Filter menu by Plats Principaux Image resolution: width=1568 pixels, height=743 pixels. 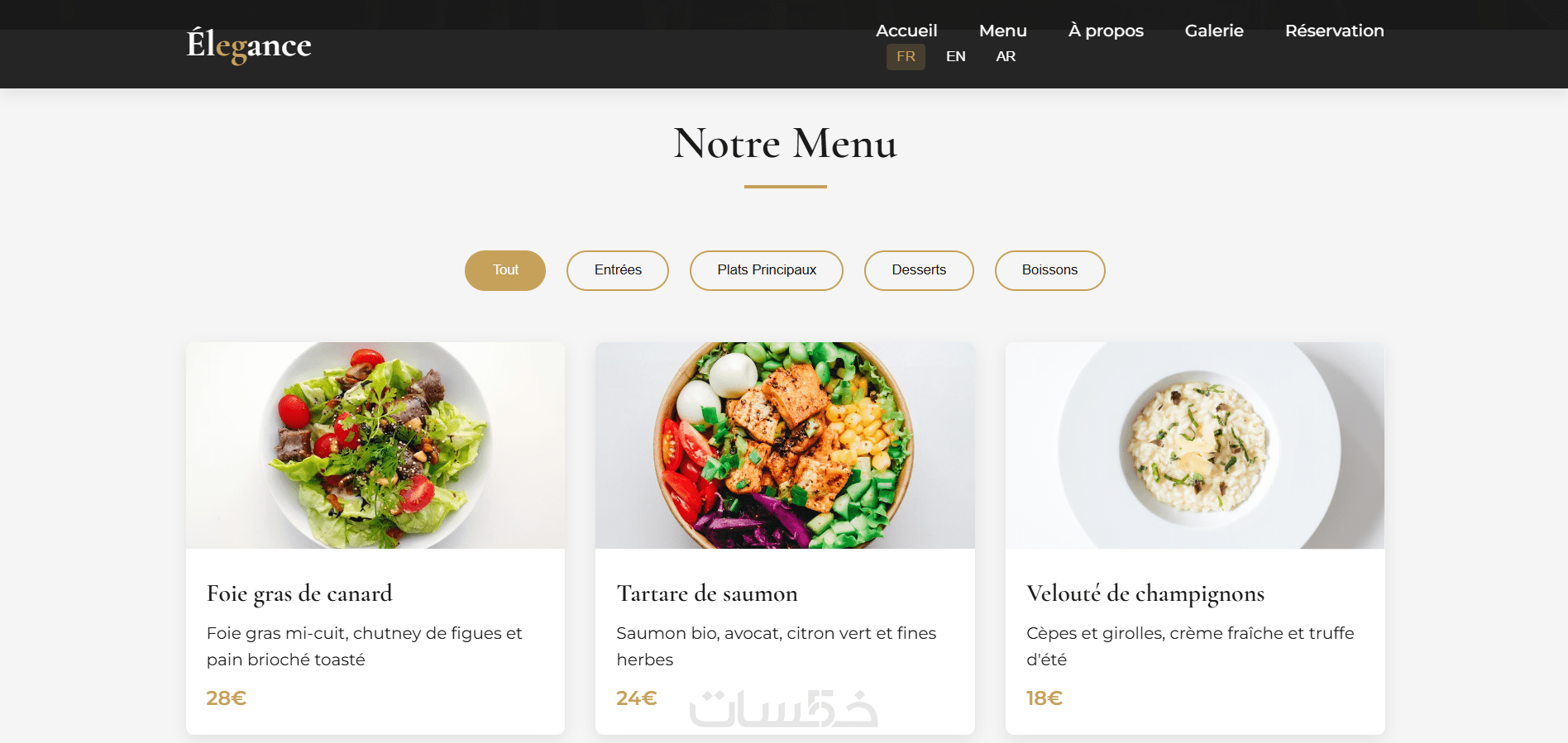[767, 270]
